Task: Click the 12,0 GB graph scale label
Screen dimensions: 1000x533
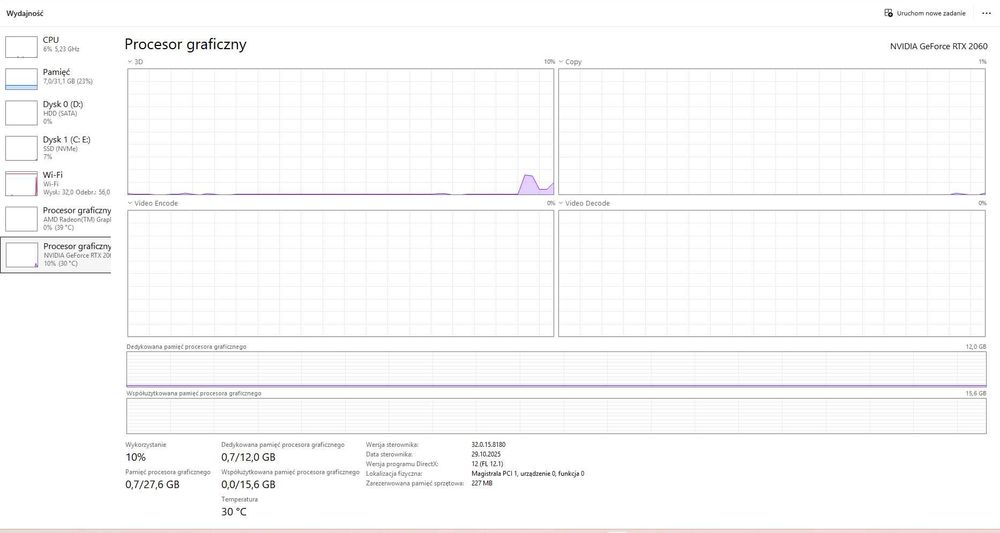Action: (x=976, y=347)
